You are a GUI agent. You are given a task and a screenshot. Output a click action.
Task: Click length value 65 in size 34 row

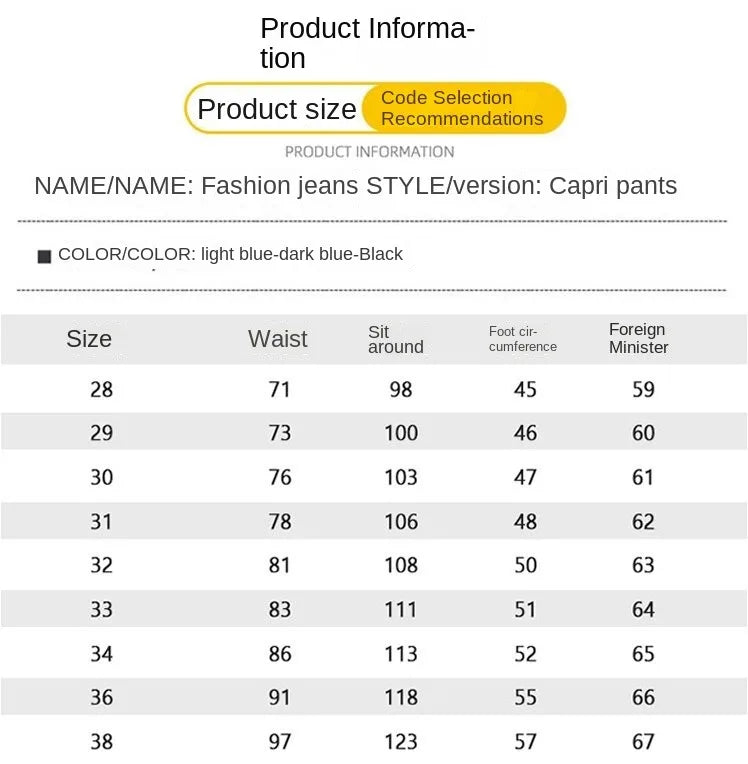[x=643, y=654]
